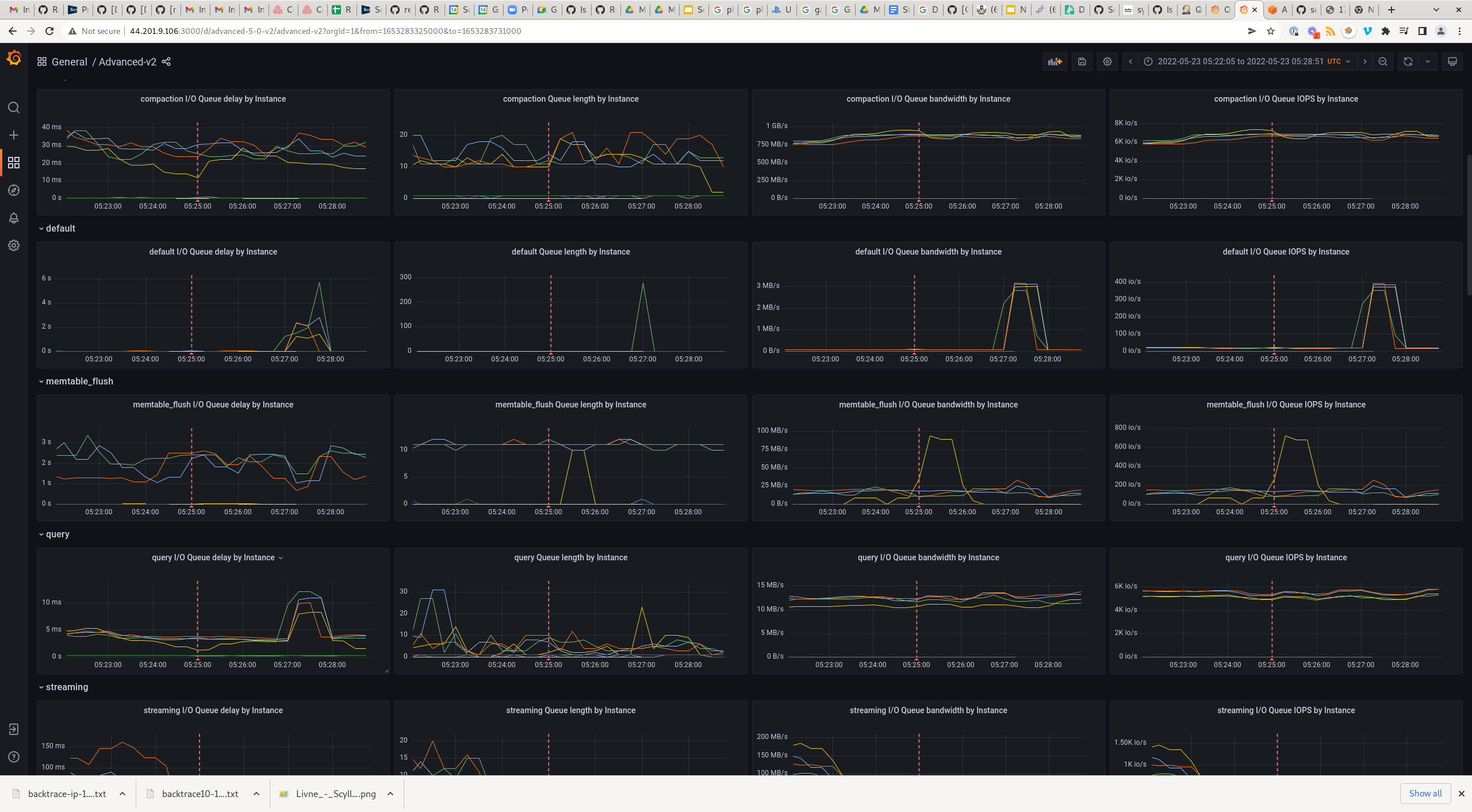Click the browser address bar URL
Screen dimensions: 1472x812
coord(325,31)
